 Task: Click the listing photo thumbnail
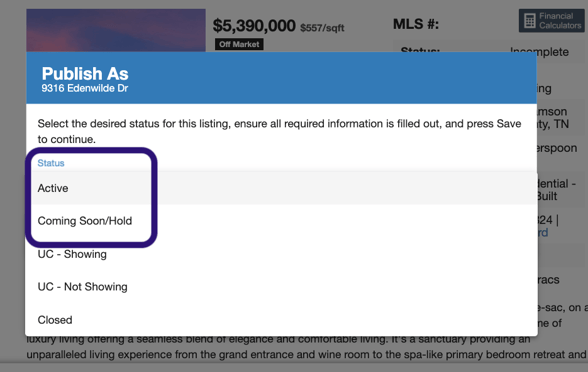[x=116, y=30]
